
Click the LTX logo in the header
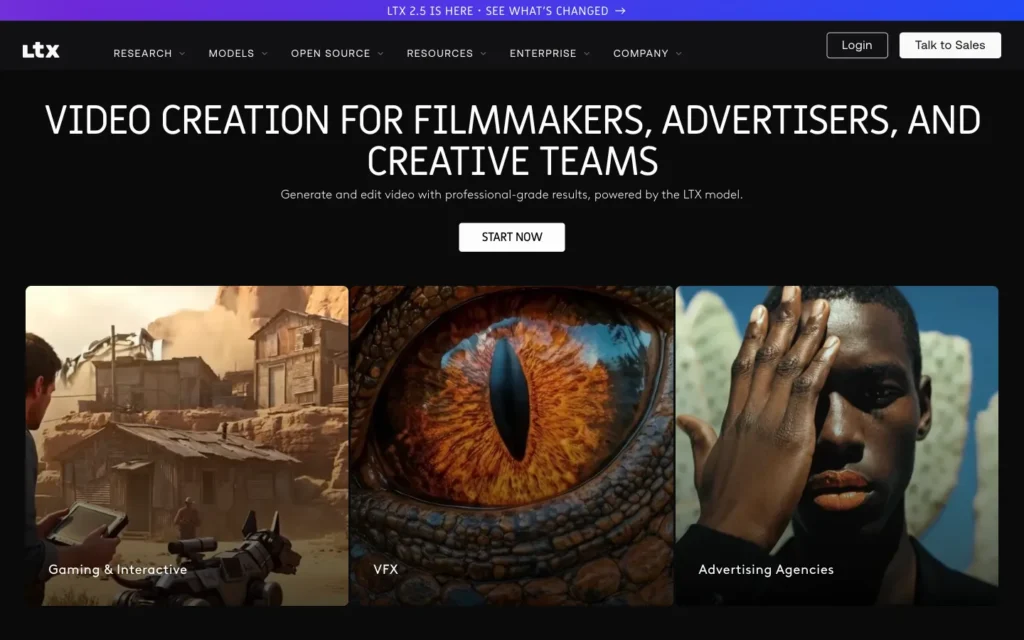pyautogui.click(x=40, y=51)
